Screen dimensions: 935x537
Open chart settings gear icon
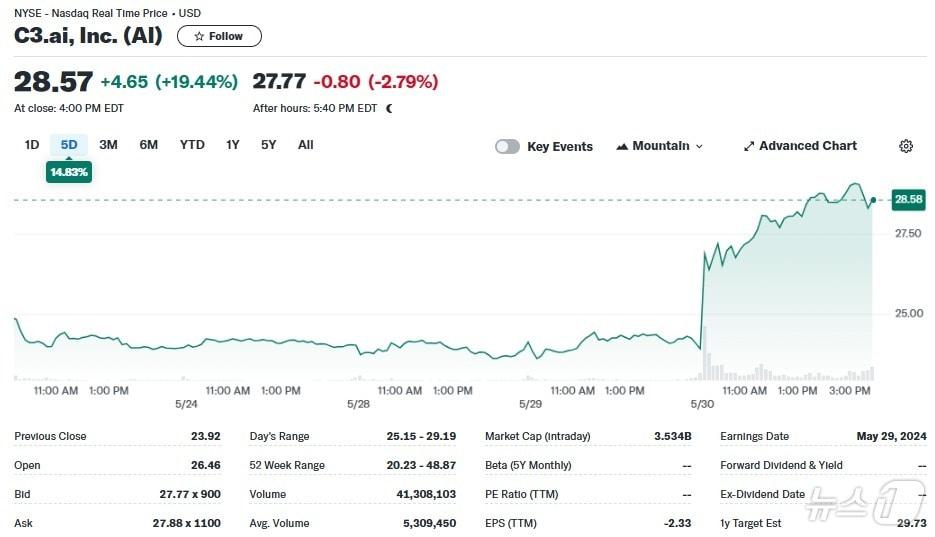click(906, 146)
